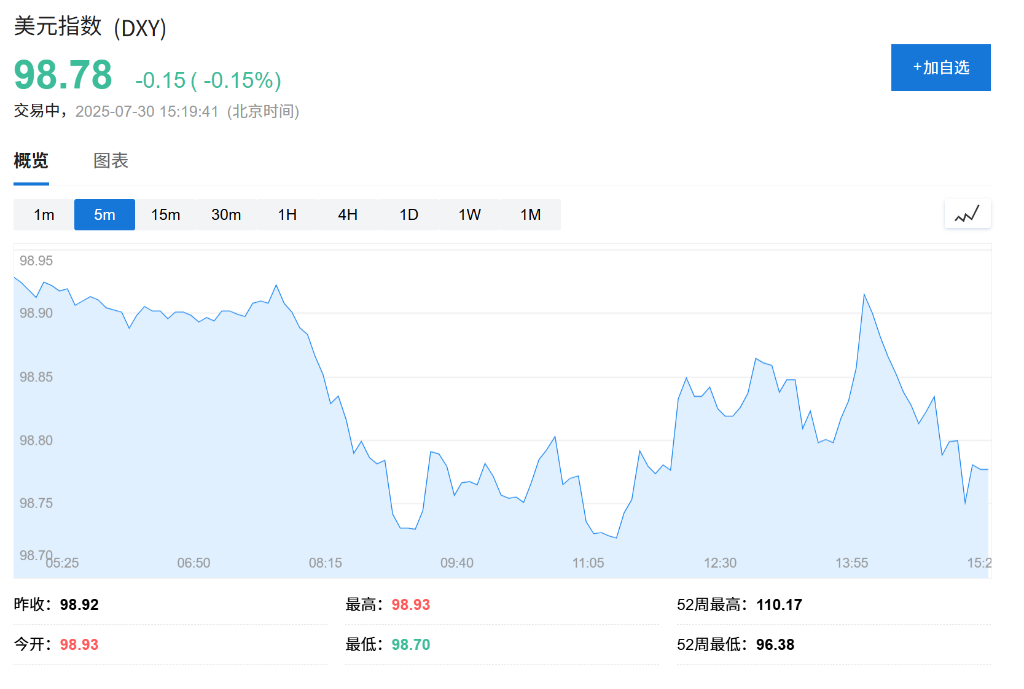This screenshot has width=1024, height=689.
Task: Set chart interval to 1H
Action: point(287,215)
